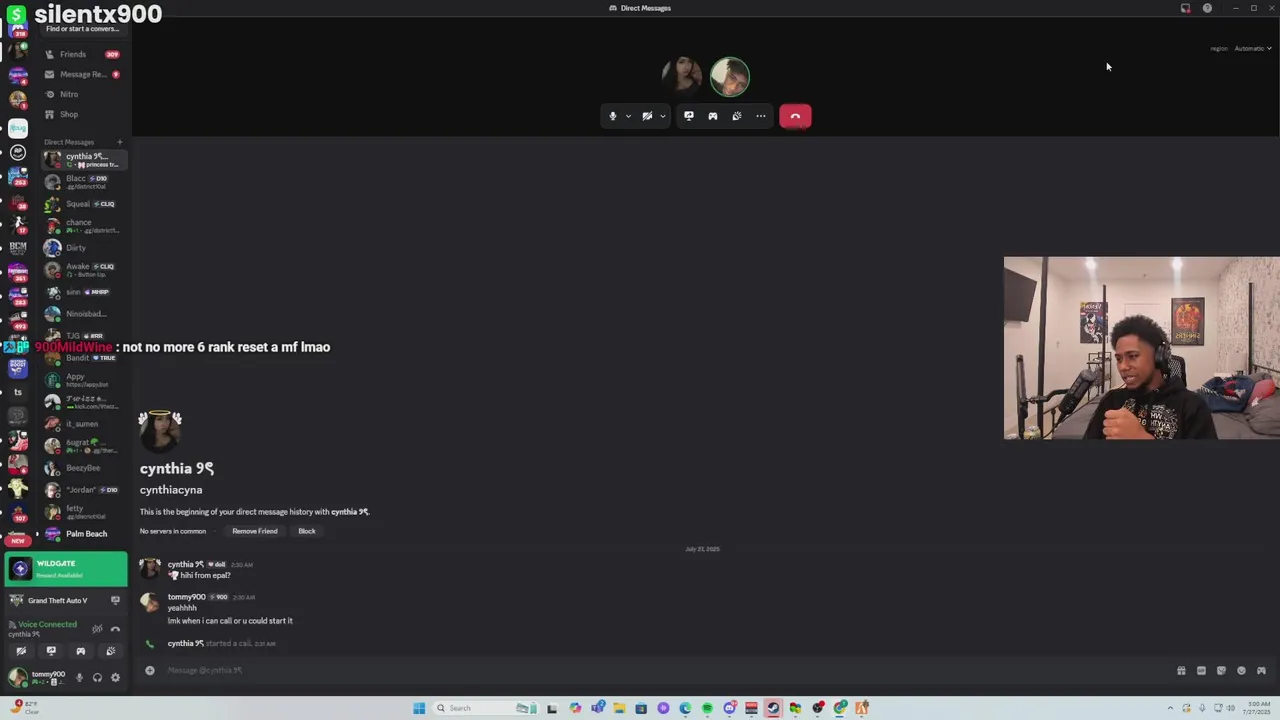Share your screen from the call controls
This screenshot has height=720, width=1280.
click(x=689, y=116)
